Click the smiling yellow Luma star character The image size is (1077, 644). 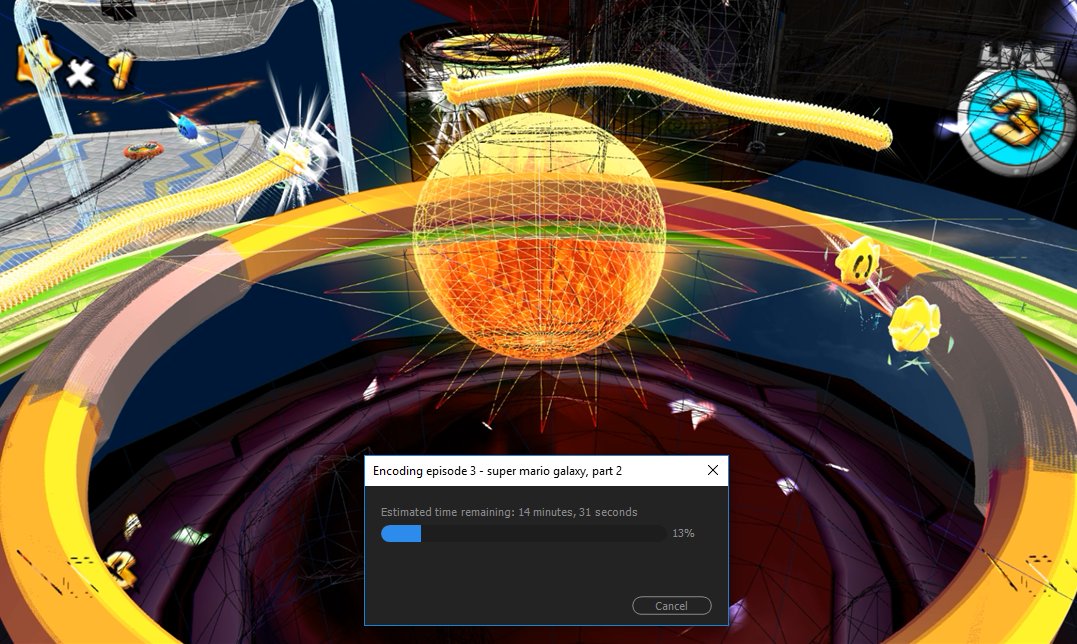(858, 261)
